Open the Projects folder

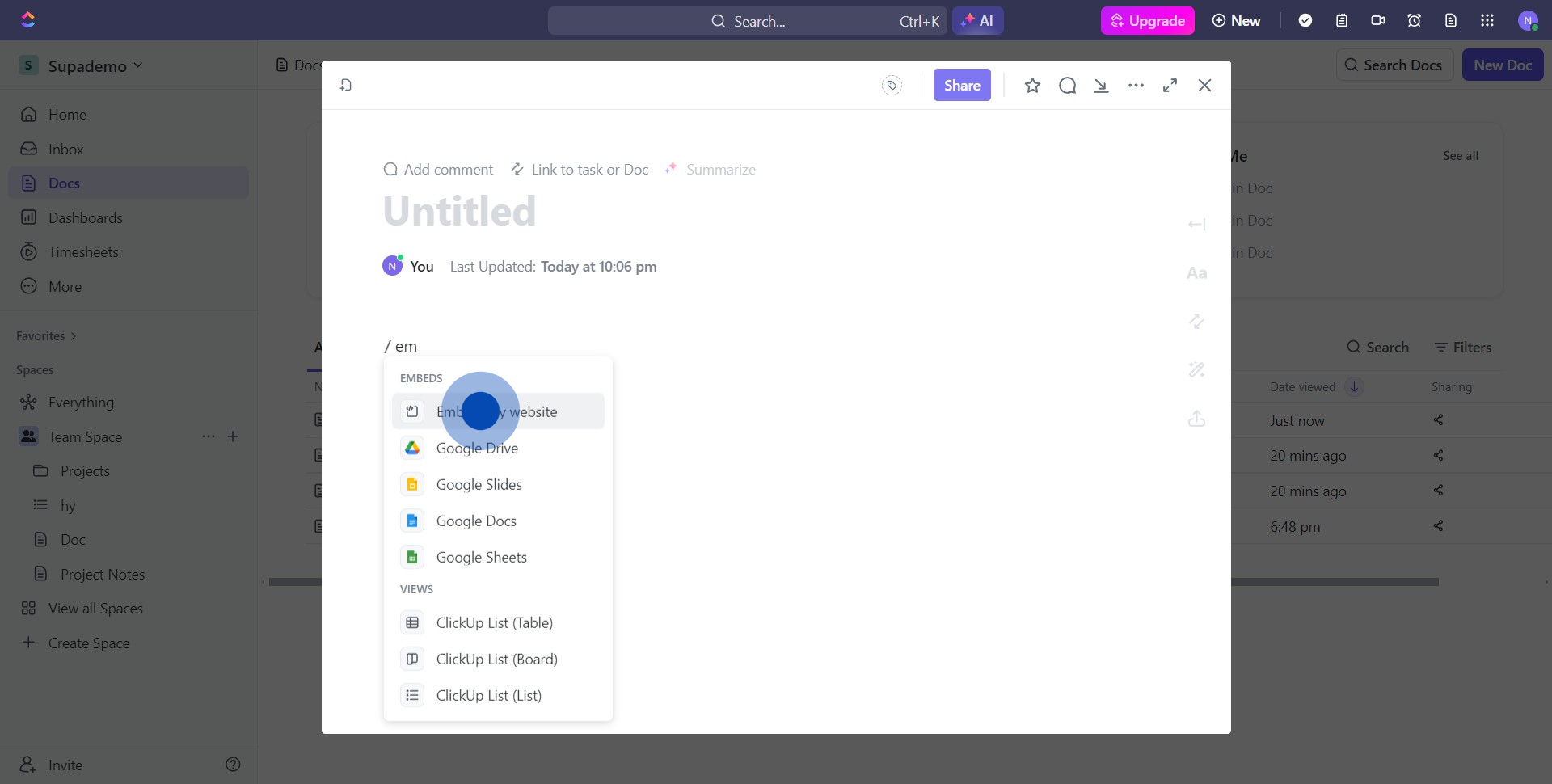pyautogui.click(x=85, y=471)
